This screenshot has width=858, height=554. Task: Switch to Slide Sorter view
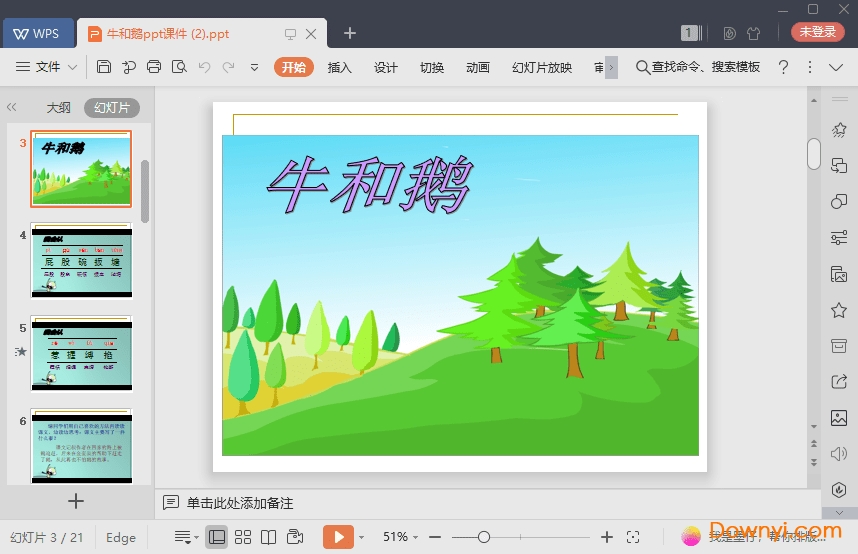point(242,537)
